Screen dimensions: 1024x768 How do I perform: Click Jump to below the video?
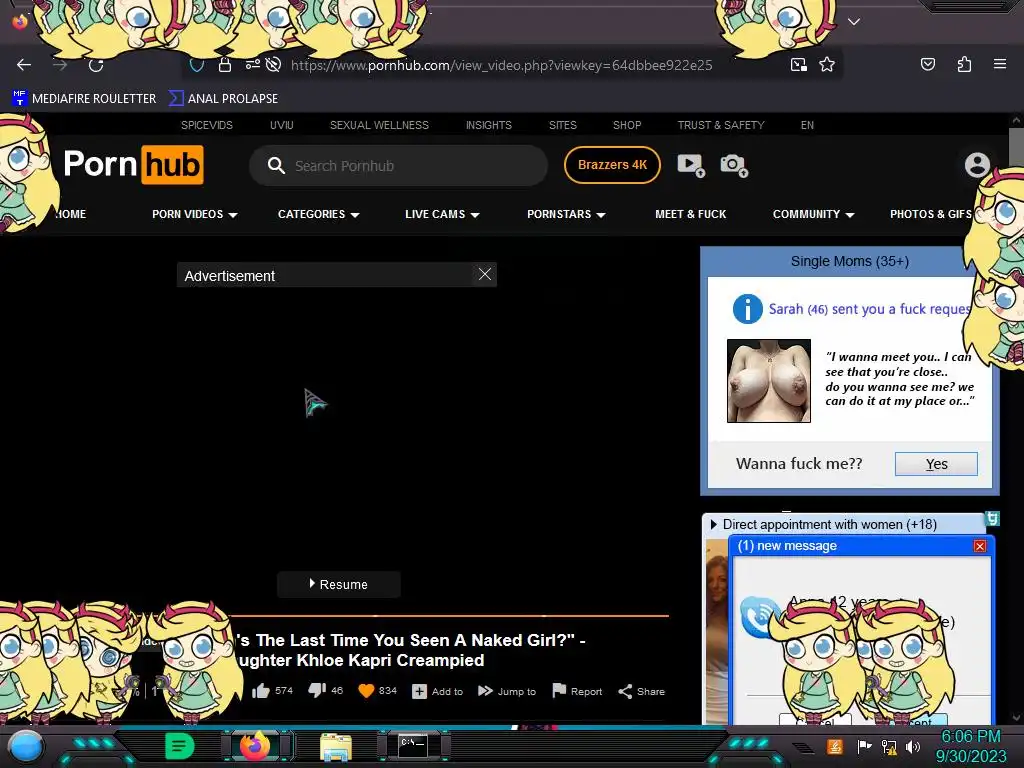click(507, 691)
